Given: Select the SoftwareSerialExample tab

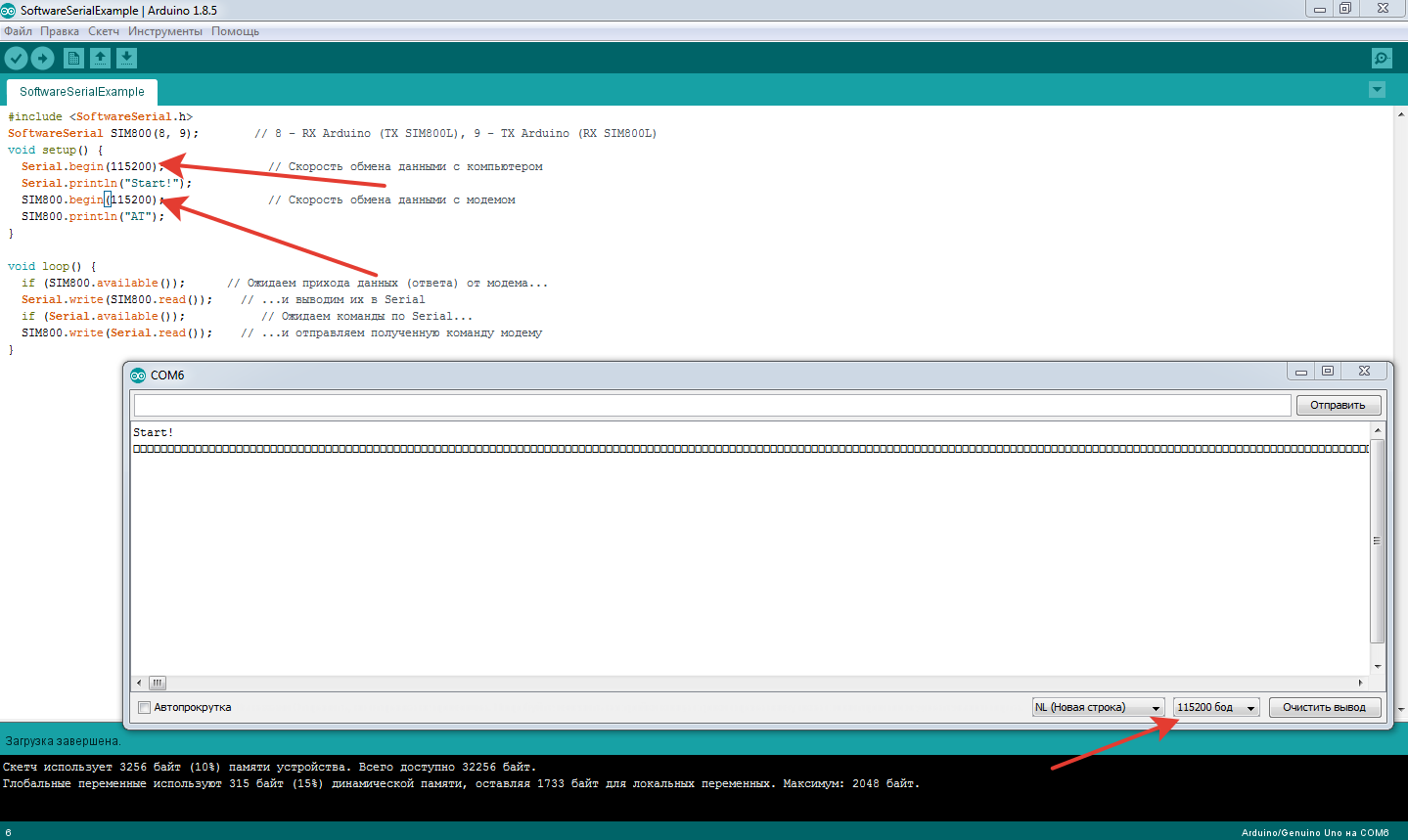Looking at the screenshot, I should [x=82, y=92].
